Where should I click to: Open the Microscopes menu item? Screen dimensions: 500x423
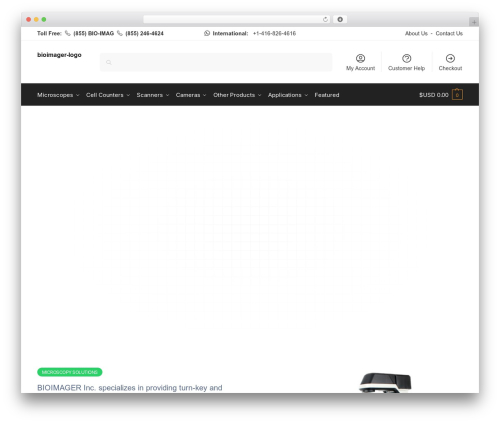pyautogui.click(x=55, y=95)
